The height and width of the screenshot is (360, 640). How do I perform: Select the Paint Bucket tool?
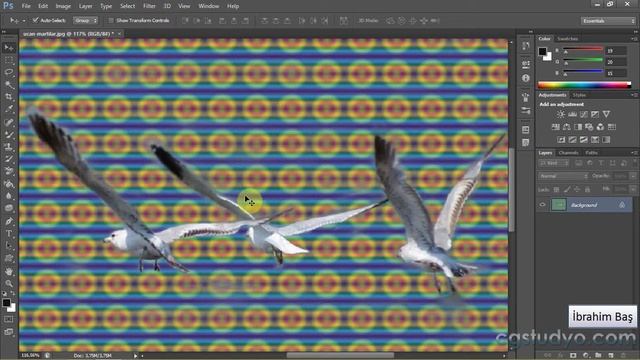9,184
